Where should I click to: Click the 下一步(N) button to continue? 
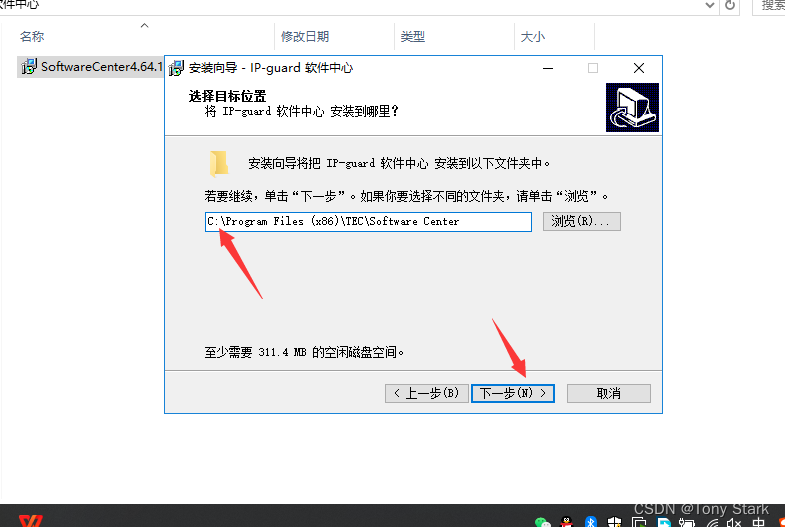514,393
